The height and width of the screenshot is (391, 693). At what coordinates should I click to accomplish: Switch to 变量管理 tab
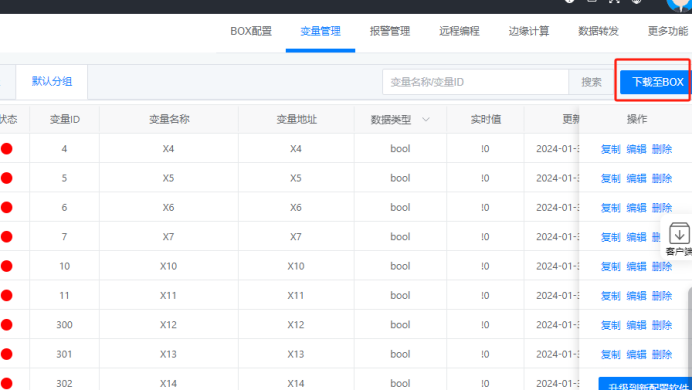[x=320, y=31]
